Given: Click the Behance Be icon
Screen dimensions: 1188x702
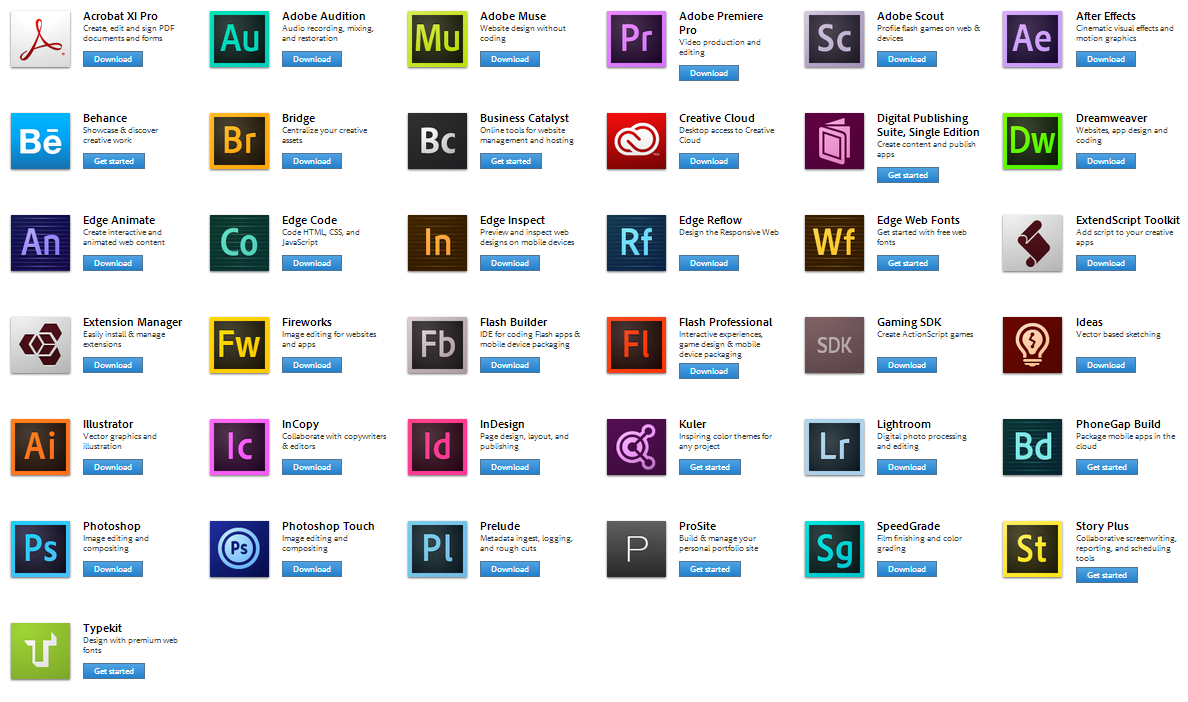Looking at the screenshot, I should pyautogui.click(x=40, y=141).
